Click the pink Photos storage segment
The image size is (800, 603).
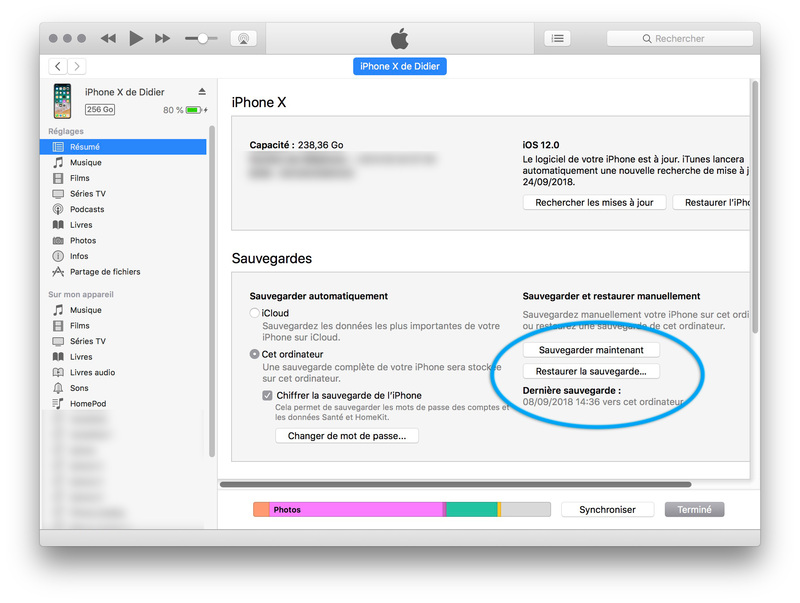point(356,510)
